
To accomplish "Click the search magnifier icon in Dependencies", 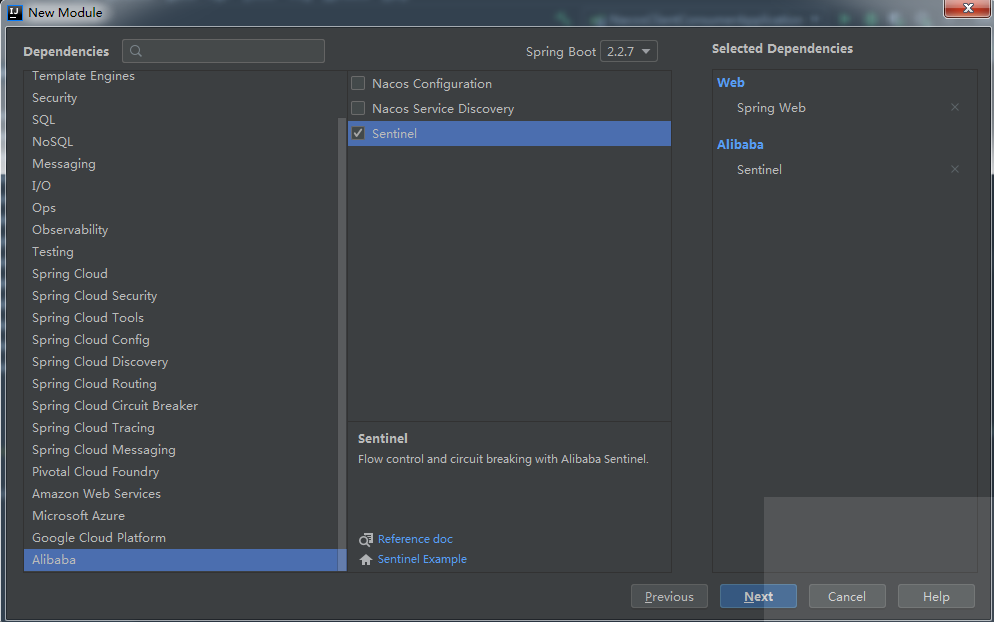I will [x=136, y=51].
